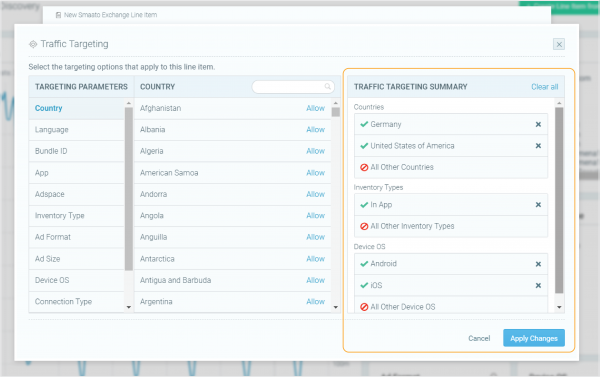Click country list scrollbar up arrow
The height and width of the screenshot is (377, 600).
[x=336, y=103]
